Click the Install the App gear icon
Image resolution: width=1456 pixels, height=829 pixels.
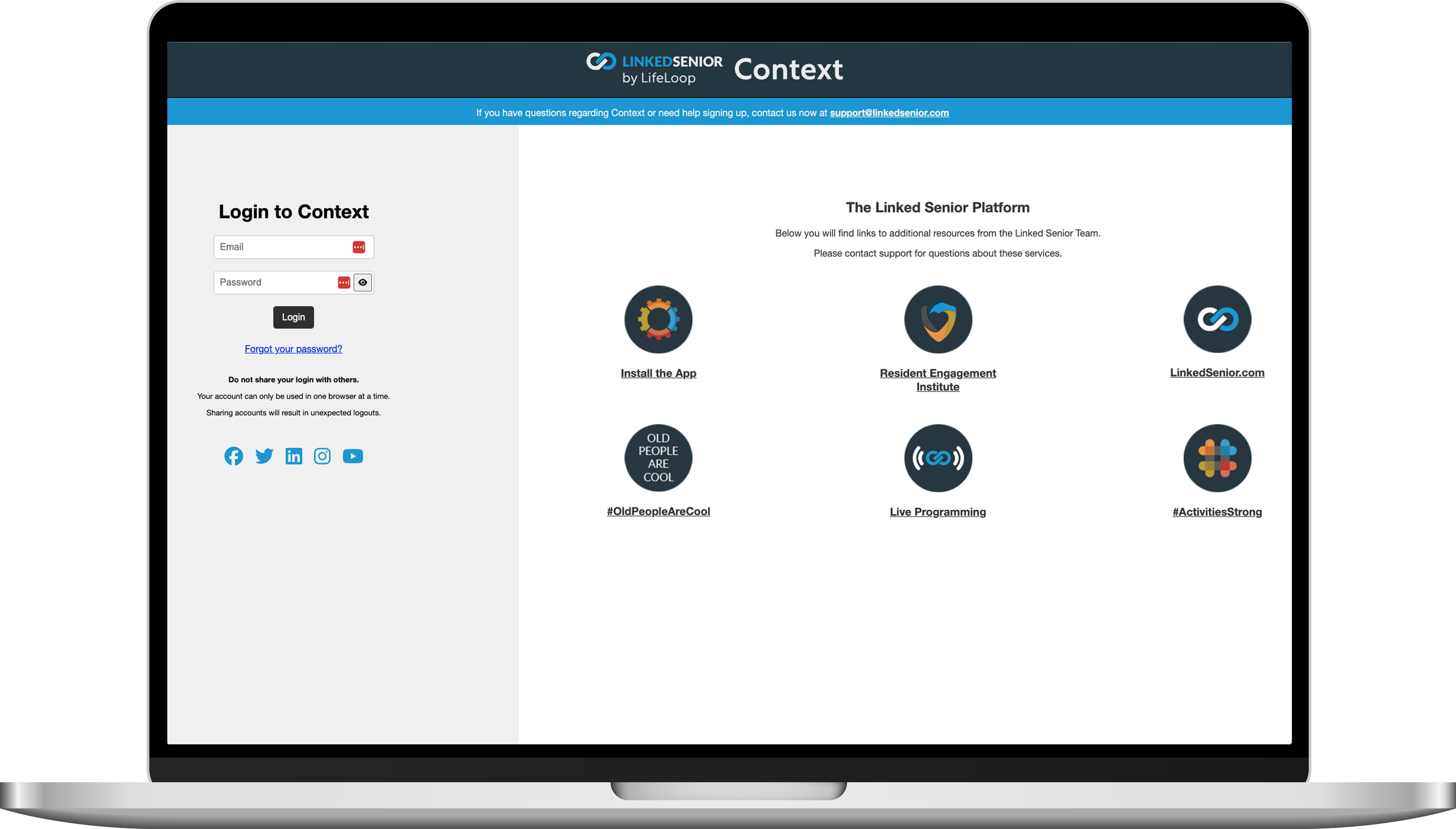658,319
